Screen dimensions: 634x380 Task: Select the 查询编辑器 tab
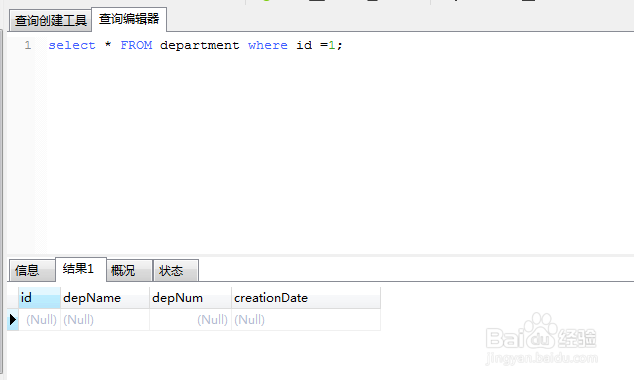(129, 19)
